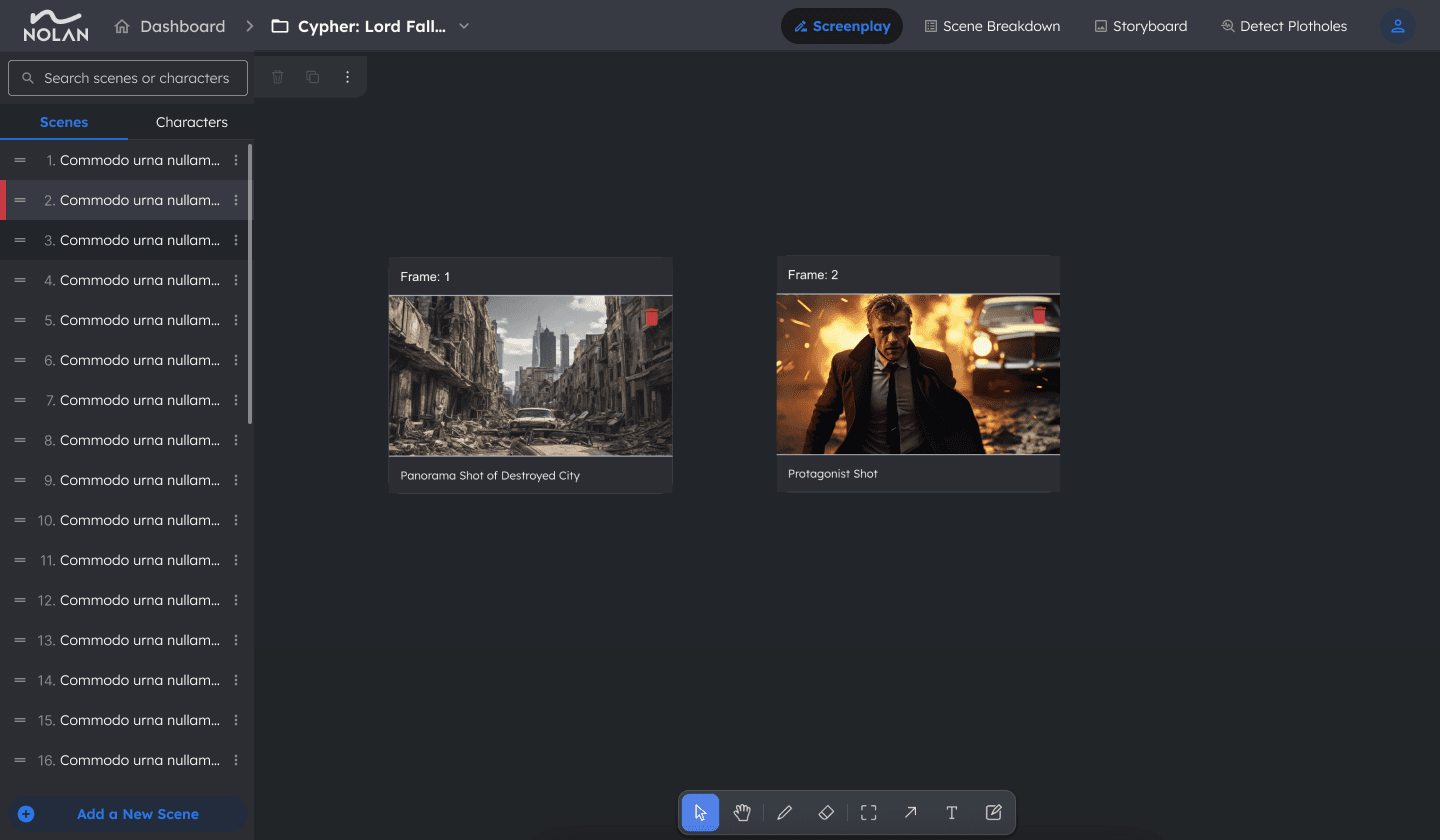This screenshot has height=840, width=1440.
Task: Open the top toolbar overflow menu
Action: [x=347, y=76]
